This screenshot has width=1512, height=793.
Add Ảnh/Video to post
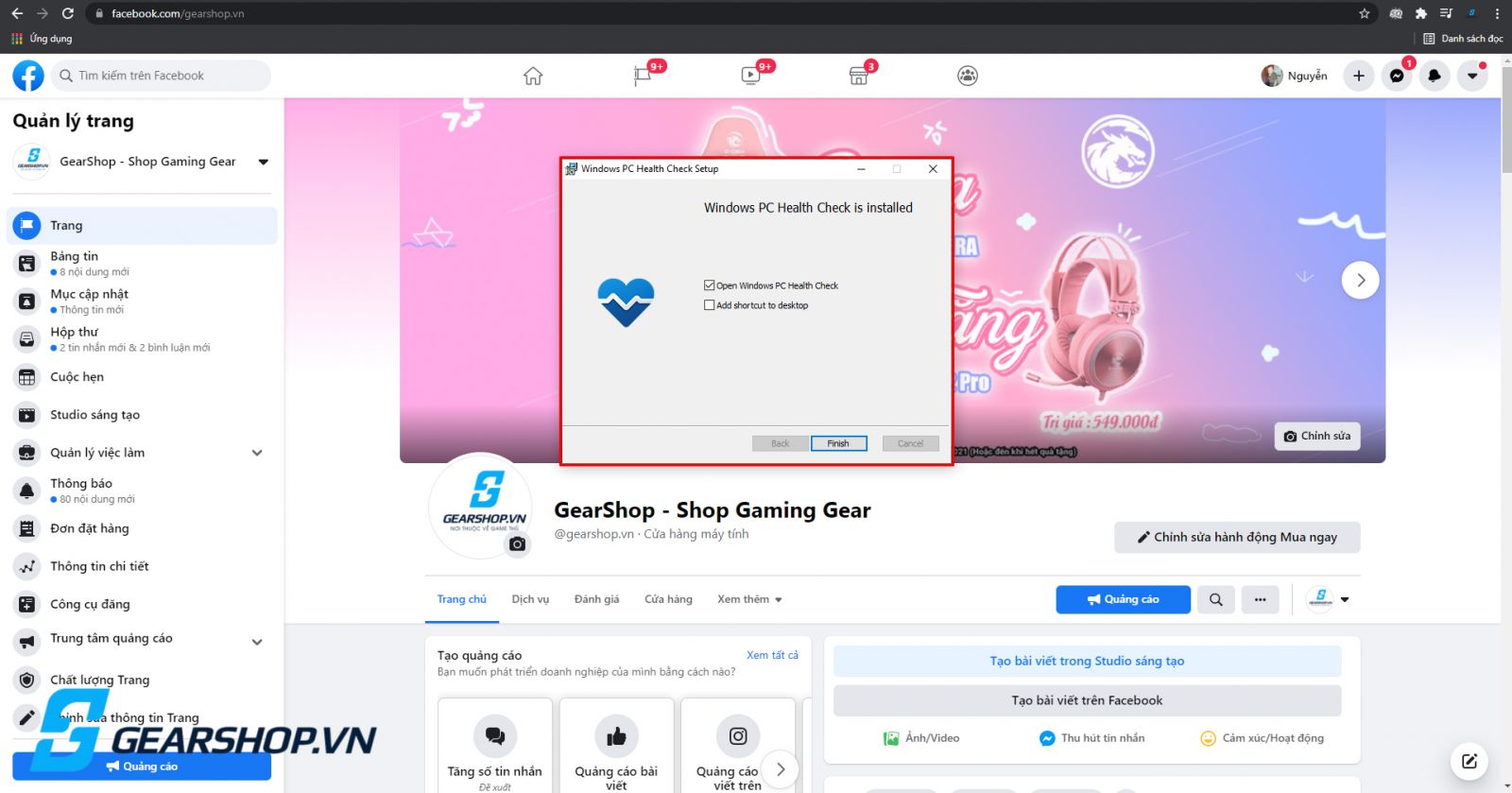tap(920, 738)
